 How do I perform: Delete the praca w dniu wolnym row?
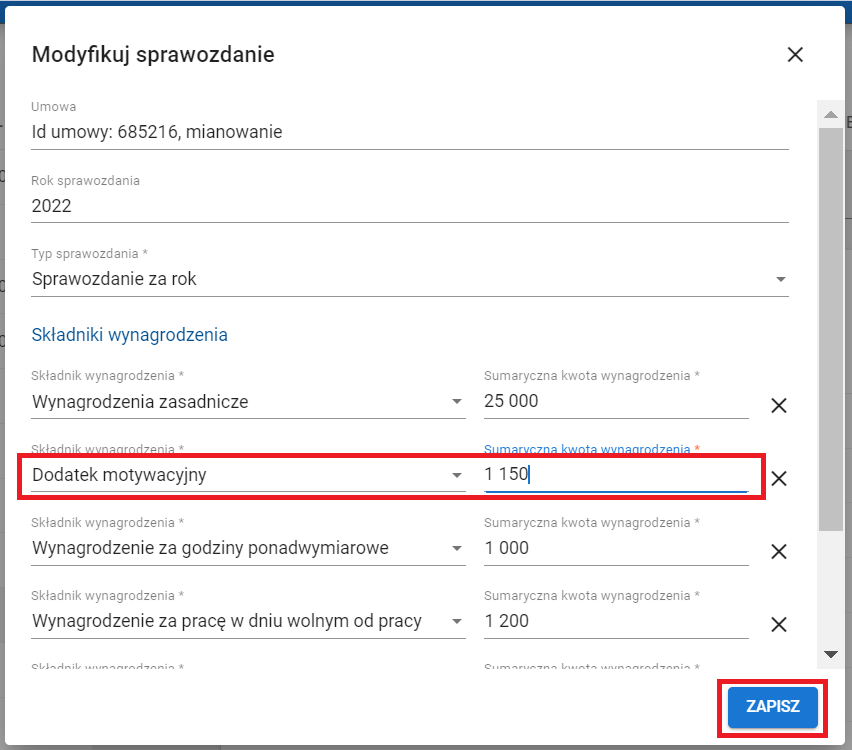[x=779, y=624]
